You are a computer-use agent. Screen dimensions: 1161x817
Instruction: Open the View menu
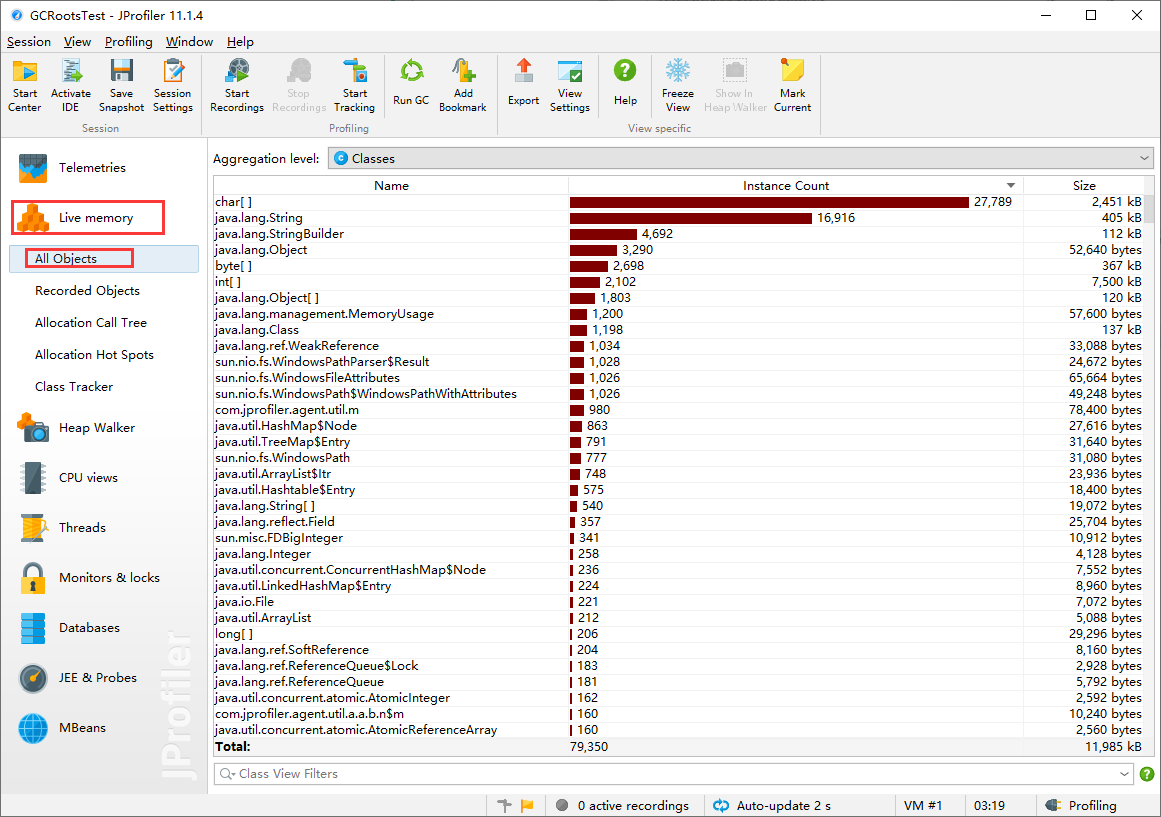(x=77, y=42)
